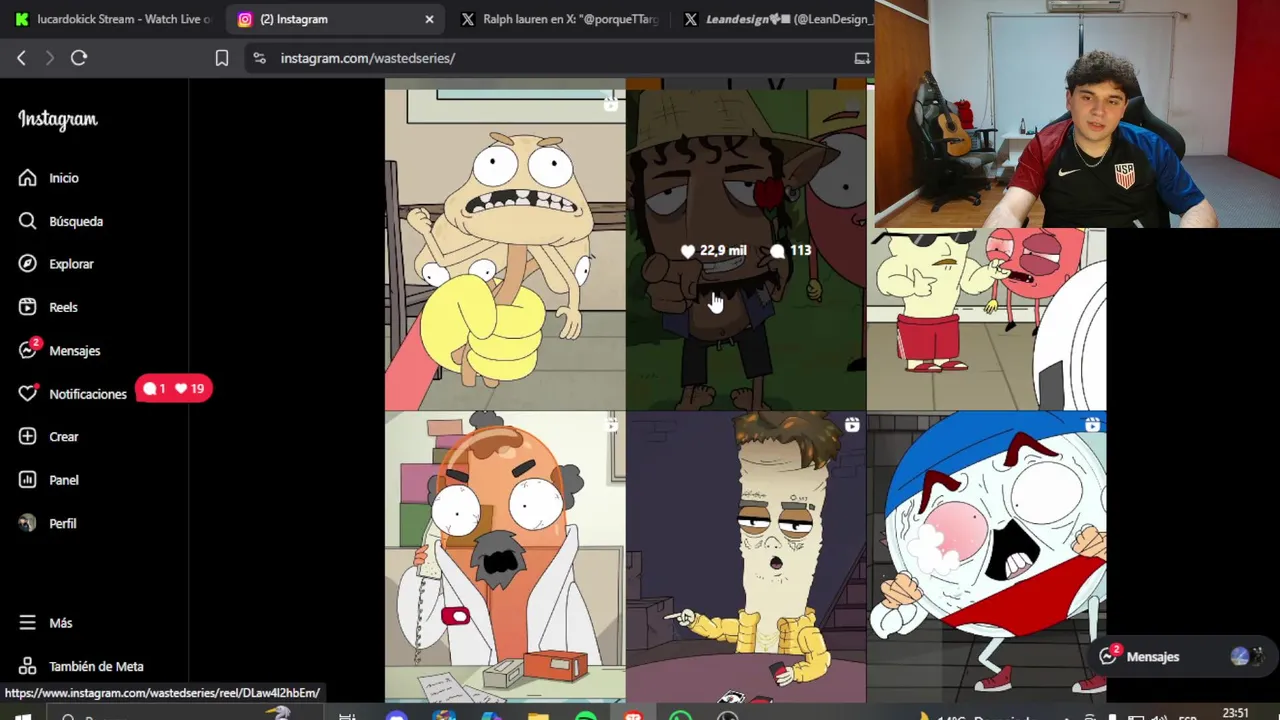1280x720 pixels.
Task: Click the avatar in floating Mensajes bar
Action: (1240, 657)
